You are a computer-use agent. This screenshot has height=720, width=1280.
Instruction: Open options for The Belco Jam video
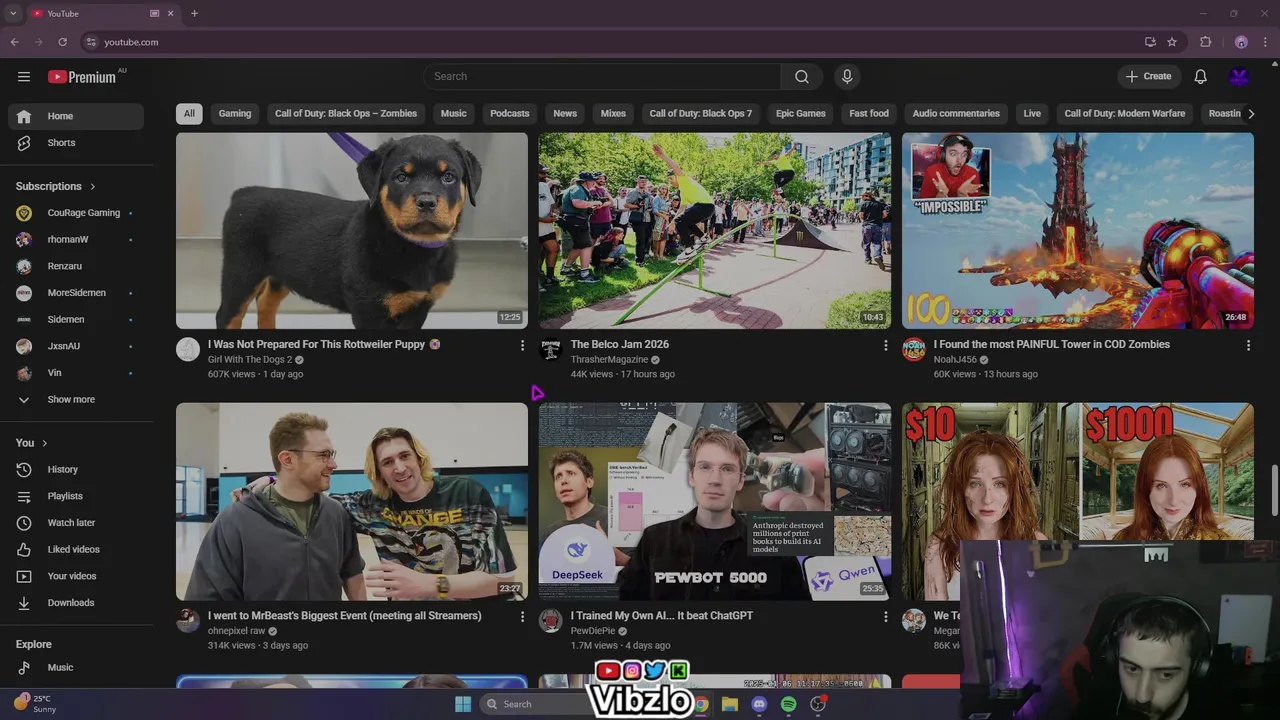click(885, 345)
